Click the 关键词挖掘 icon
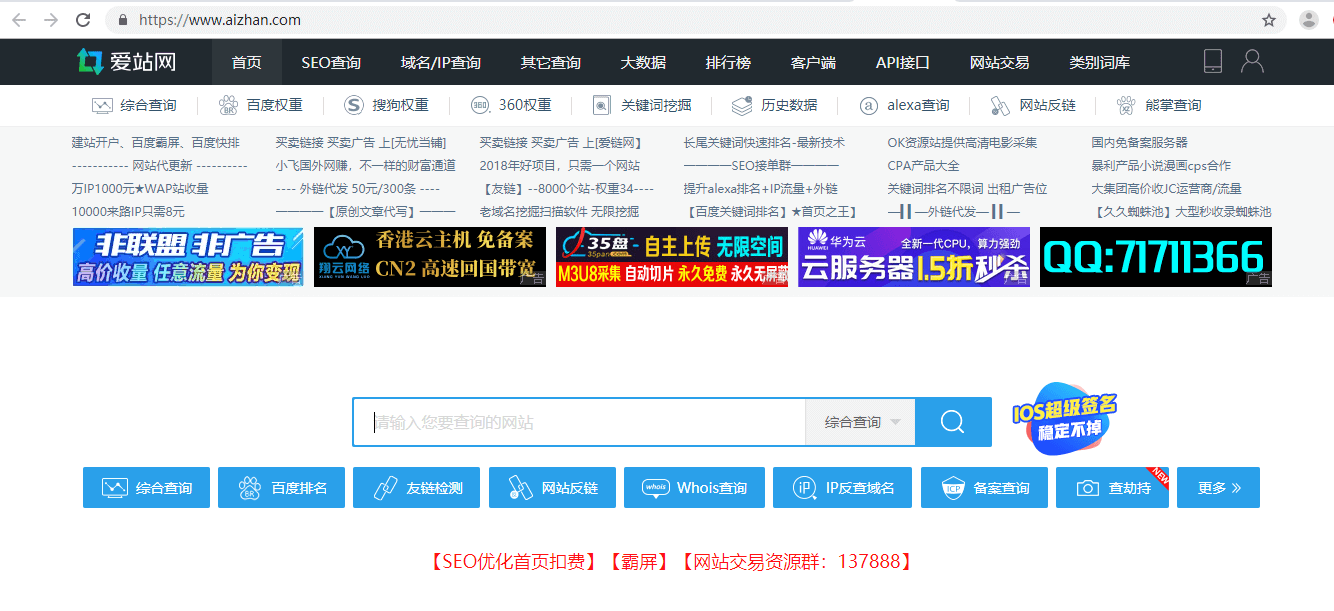The image size is (1334, 611). click(601, 105)
